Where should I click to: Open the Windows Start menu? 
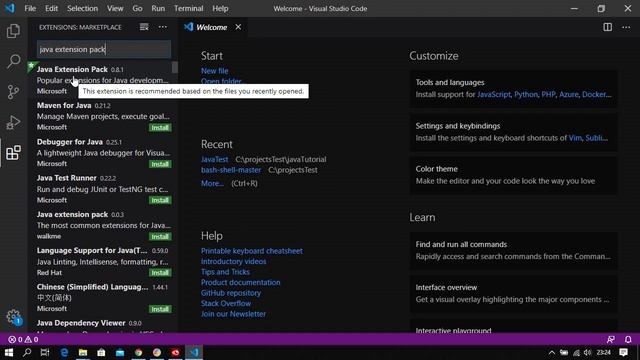9,352
